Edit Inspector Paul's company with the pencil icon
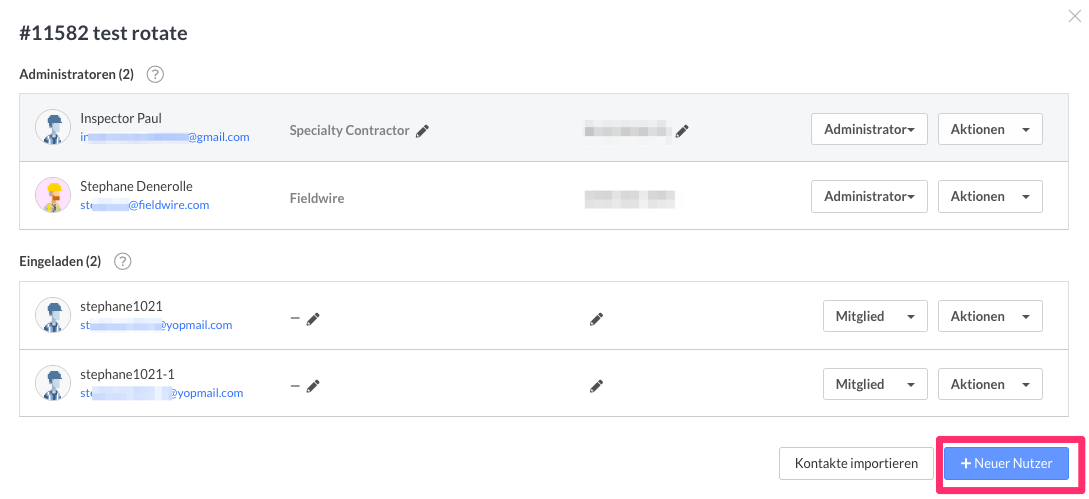Image resolution: width=1089 pixels, height=499 pixels. coord(423,131)
